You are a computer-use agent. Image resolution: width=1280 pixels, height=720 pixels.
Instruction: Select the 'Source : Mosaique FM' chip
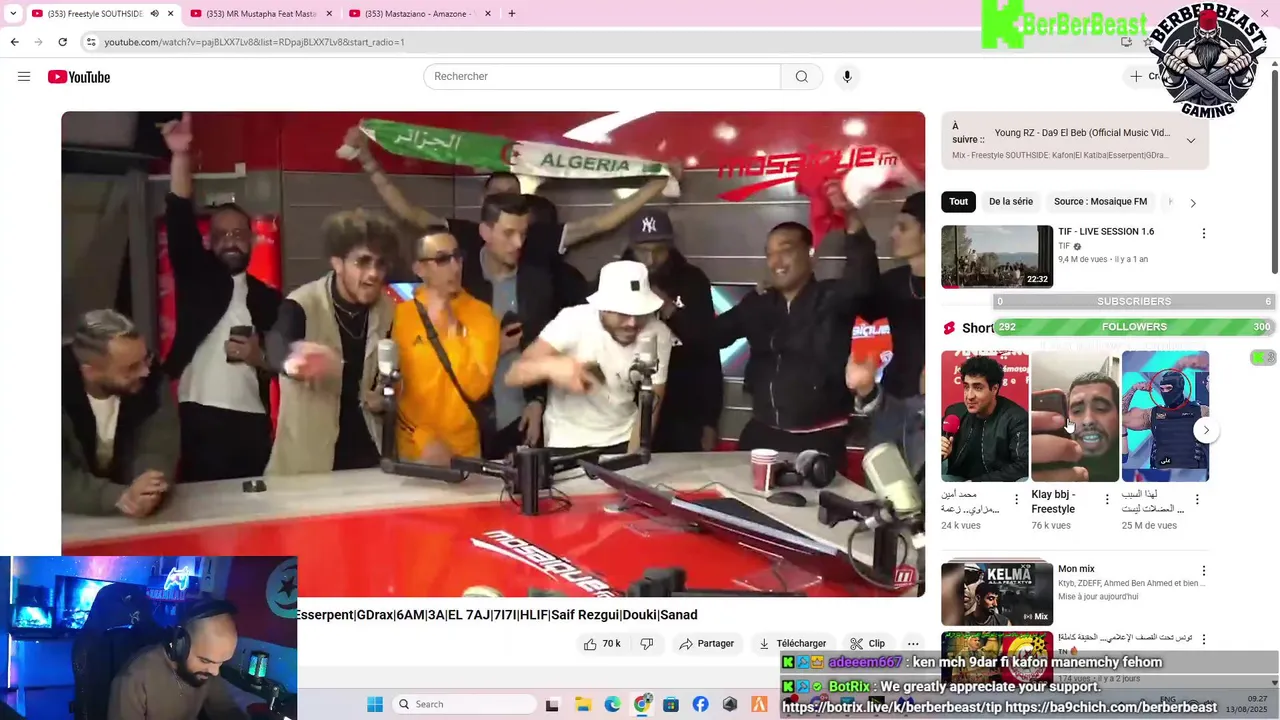coord(1100,202)
